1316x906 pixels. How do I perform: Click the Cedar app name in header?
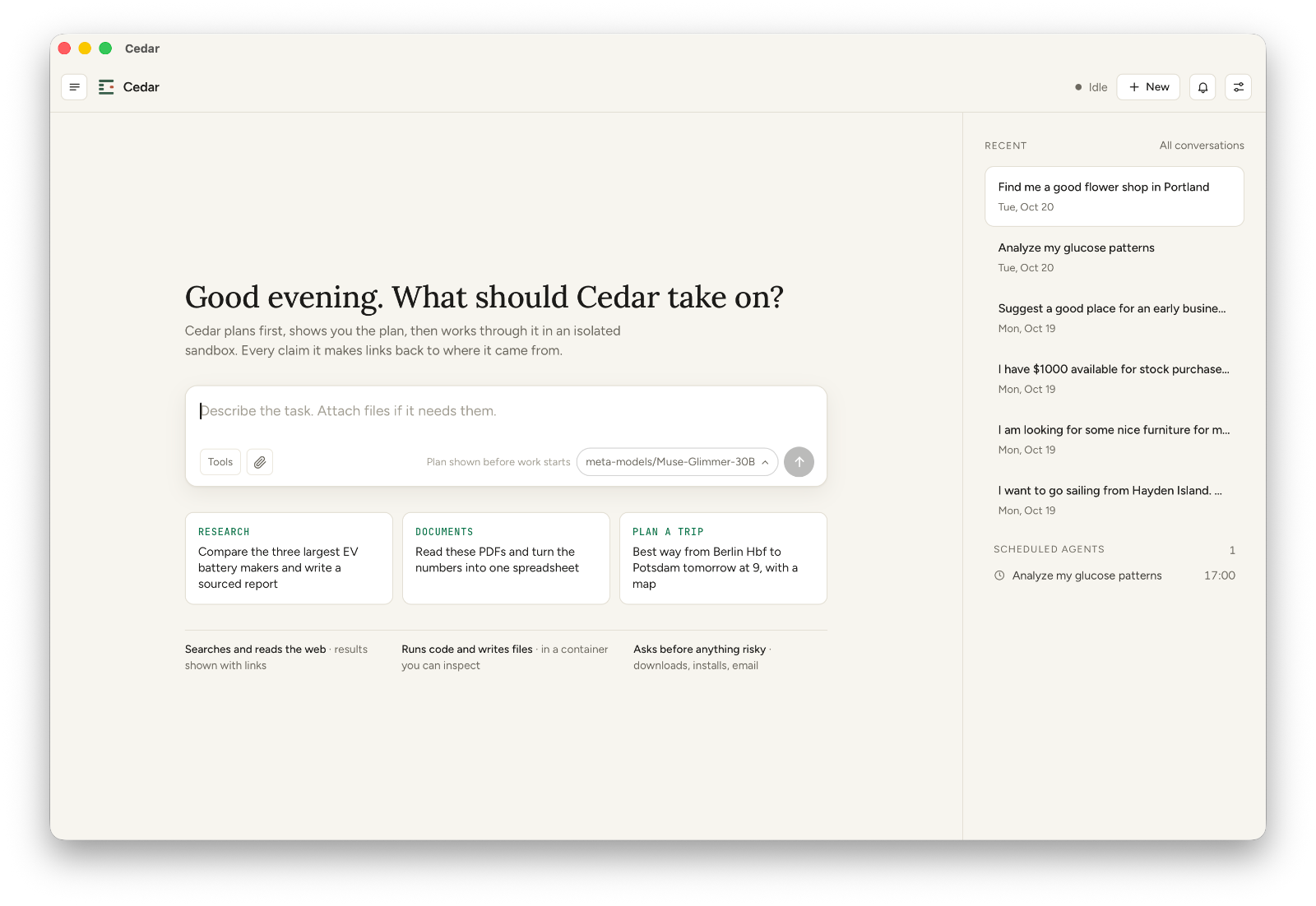click(141, 87)
